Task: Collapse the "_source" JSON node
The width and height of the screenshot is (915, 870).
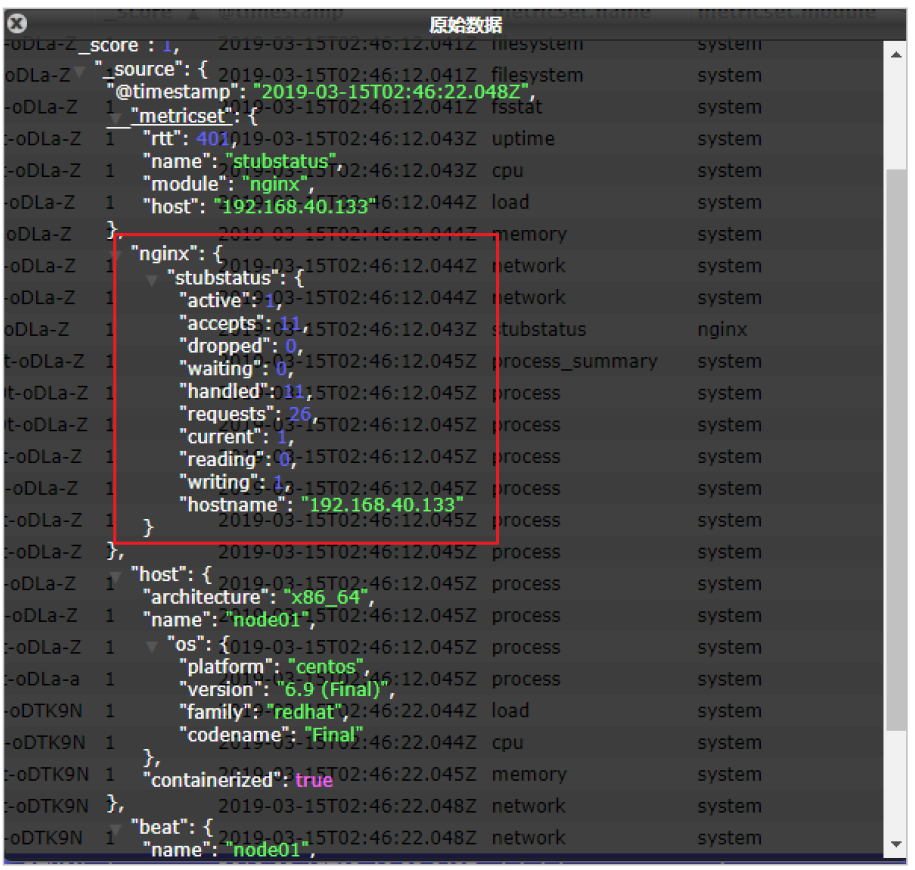Action: [x=80, y=72]
